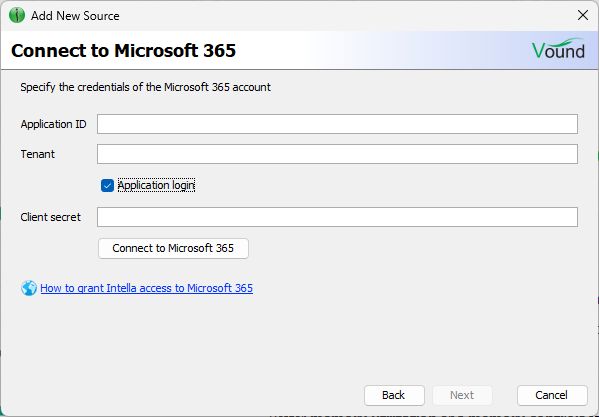
Task: Click the Client secret label
Action: [50, 217]
